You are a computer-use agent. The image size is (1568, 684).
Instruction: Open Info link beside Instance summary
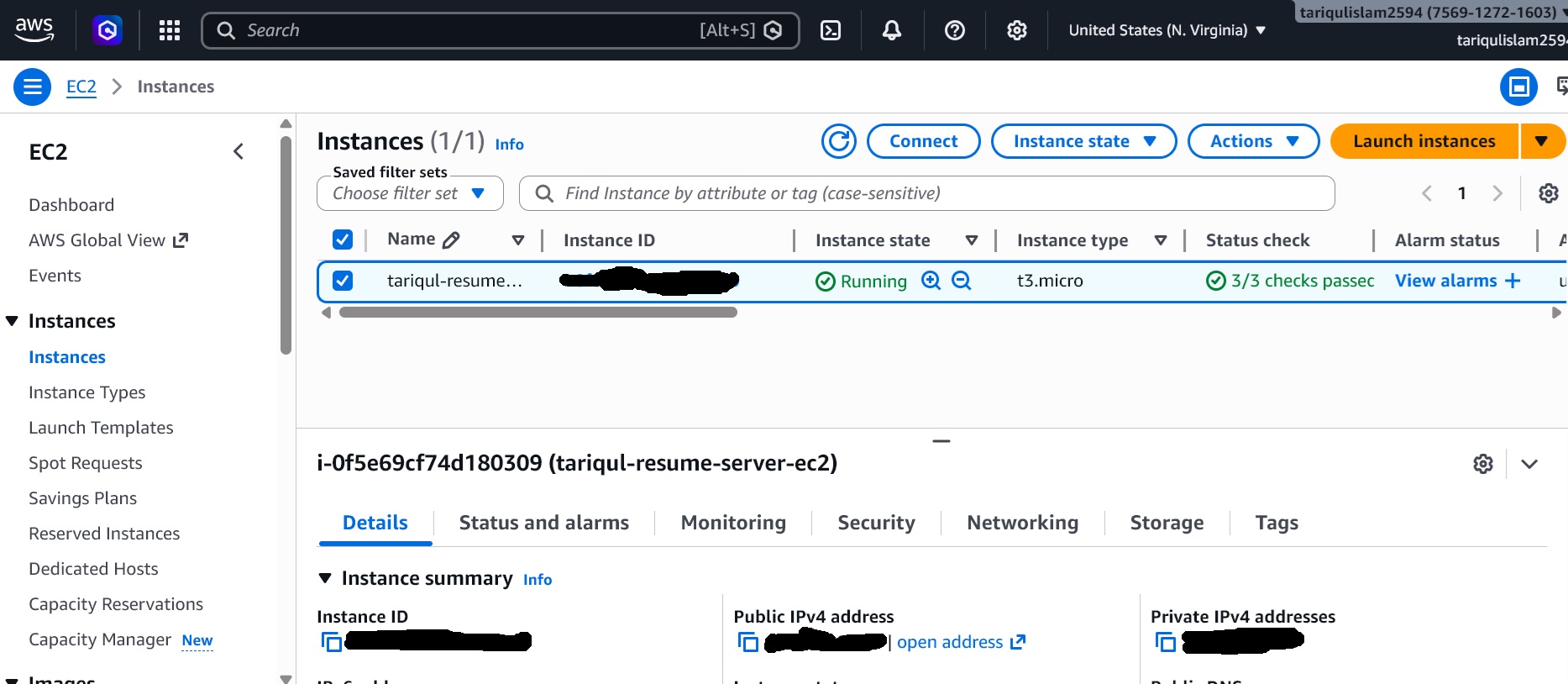pyautogui.click(x=538, y=580)
